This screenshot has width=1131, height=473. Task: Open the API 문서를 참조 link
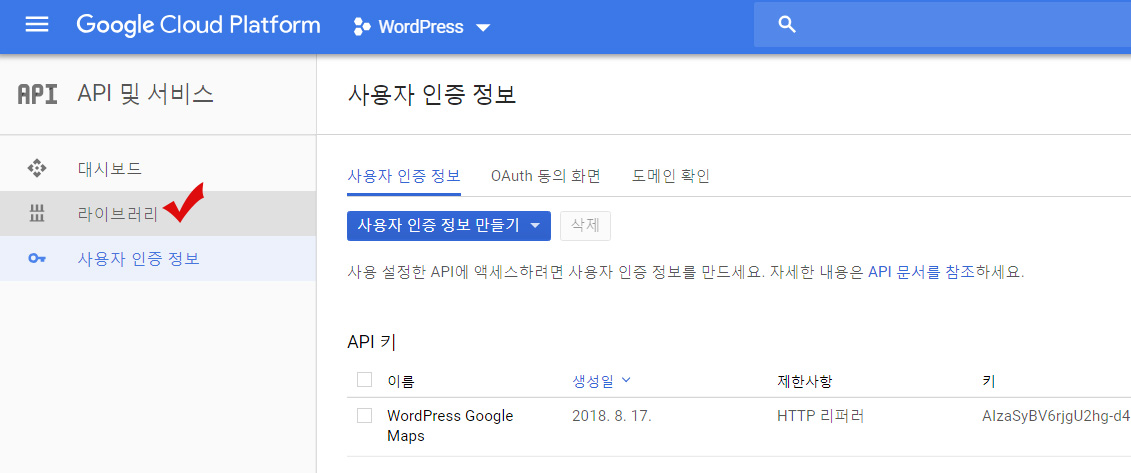coord(922,273)
